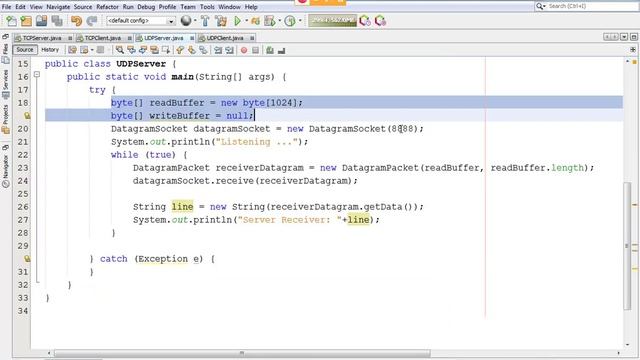Click the Attach Profiler clock icon
Viewport: 640px width, 360px height.
click(x=290, y=21)
